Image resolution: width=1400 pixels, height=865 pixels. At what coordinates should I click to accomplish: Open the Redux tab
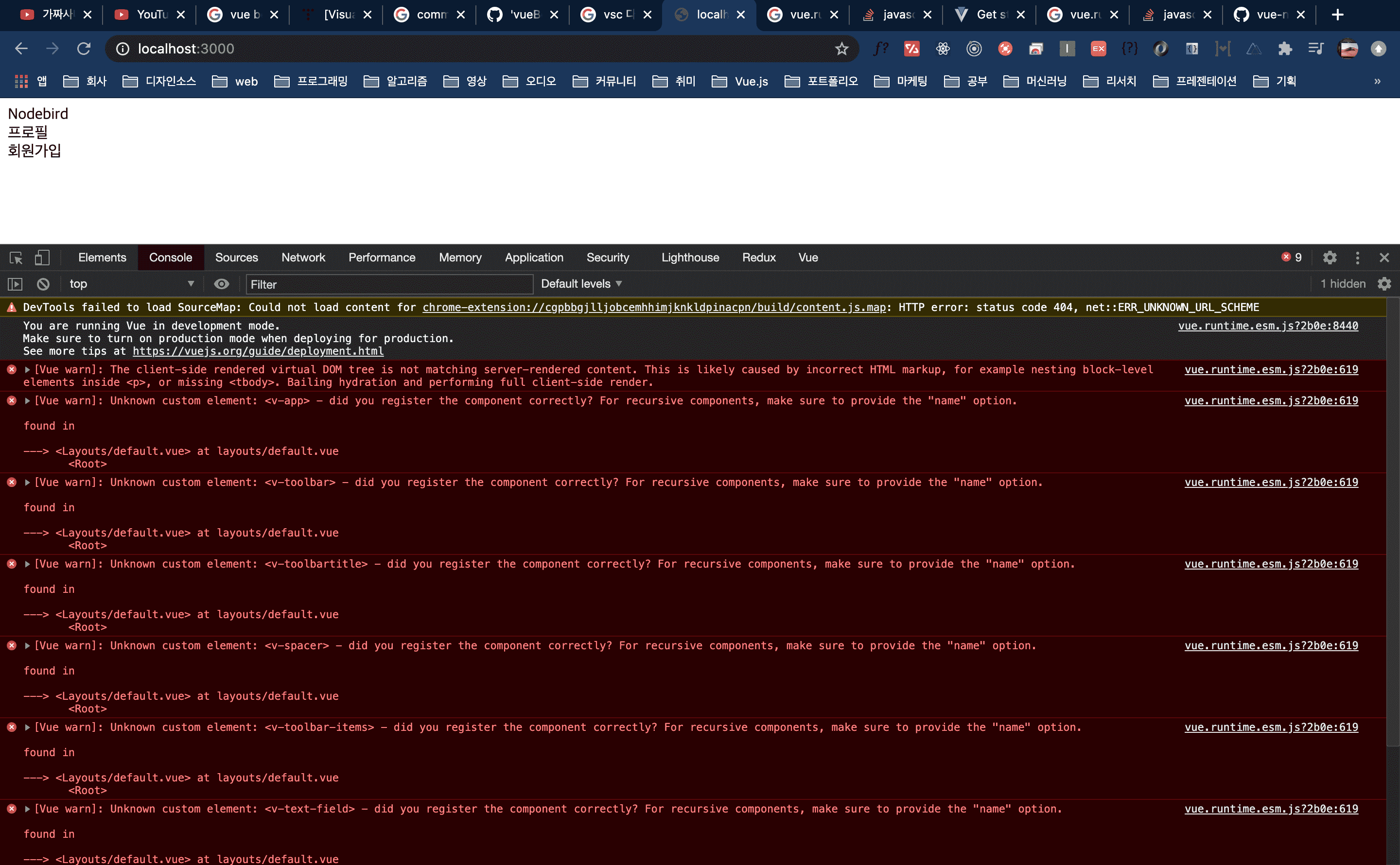click(x=759, y=258)
